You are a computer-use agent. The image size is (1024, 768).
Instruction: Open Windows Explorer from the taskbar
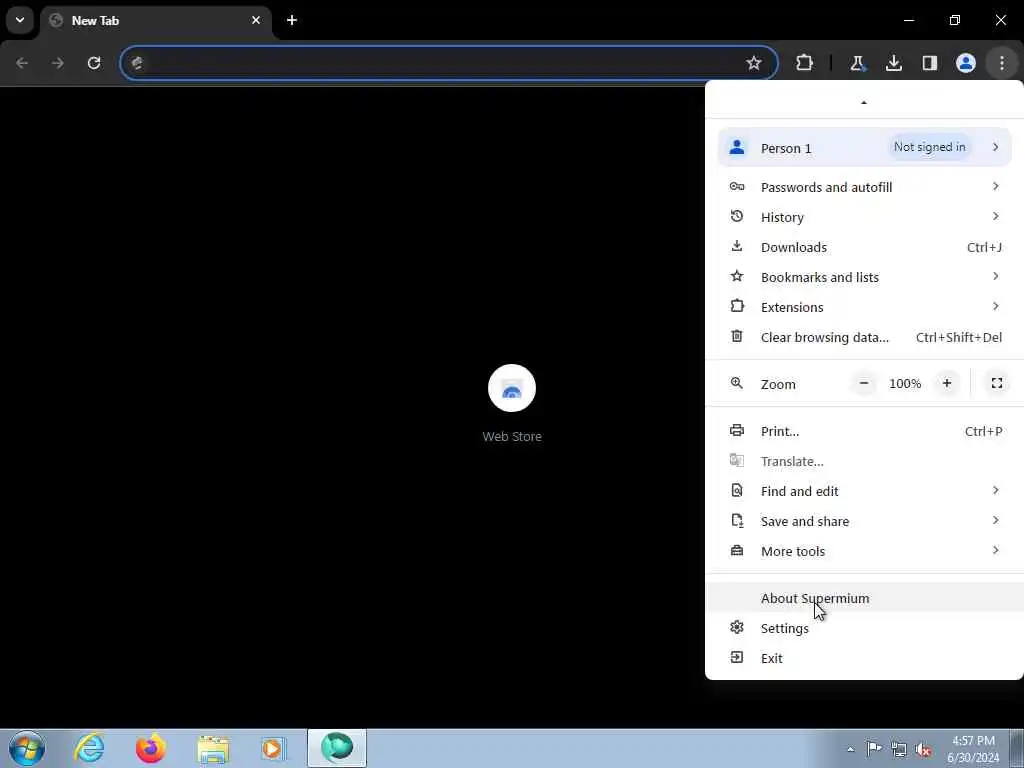click(x=213, y=748)
